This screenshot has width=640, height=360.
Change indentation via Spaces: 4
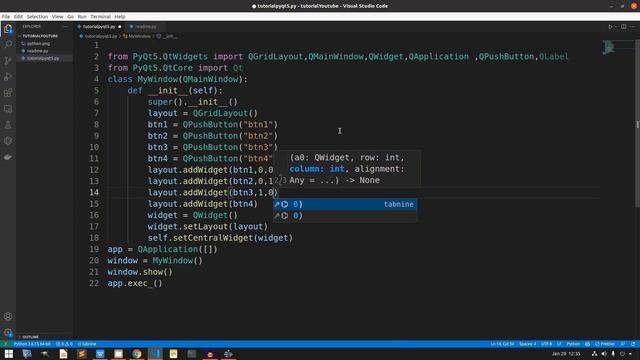click(528, 344)
